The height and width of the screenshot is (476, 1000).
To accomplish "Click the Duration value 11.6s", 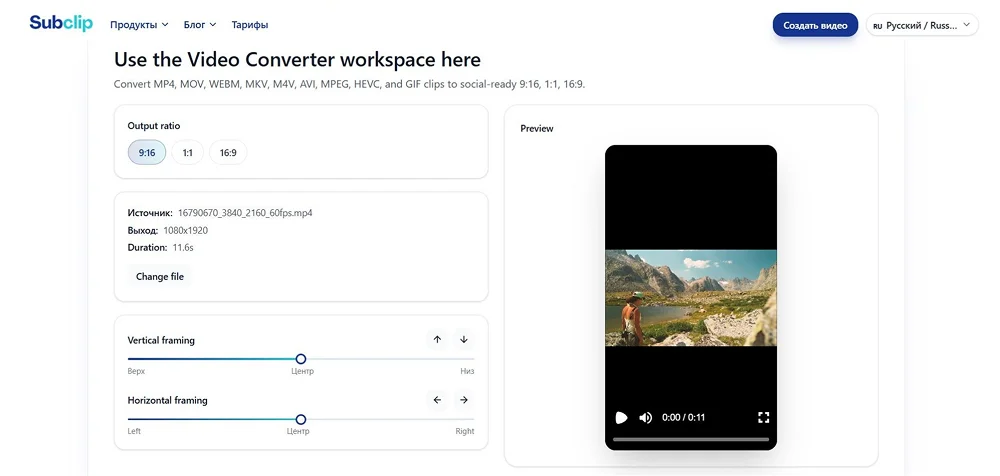I will tap(183, 248).
